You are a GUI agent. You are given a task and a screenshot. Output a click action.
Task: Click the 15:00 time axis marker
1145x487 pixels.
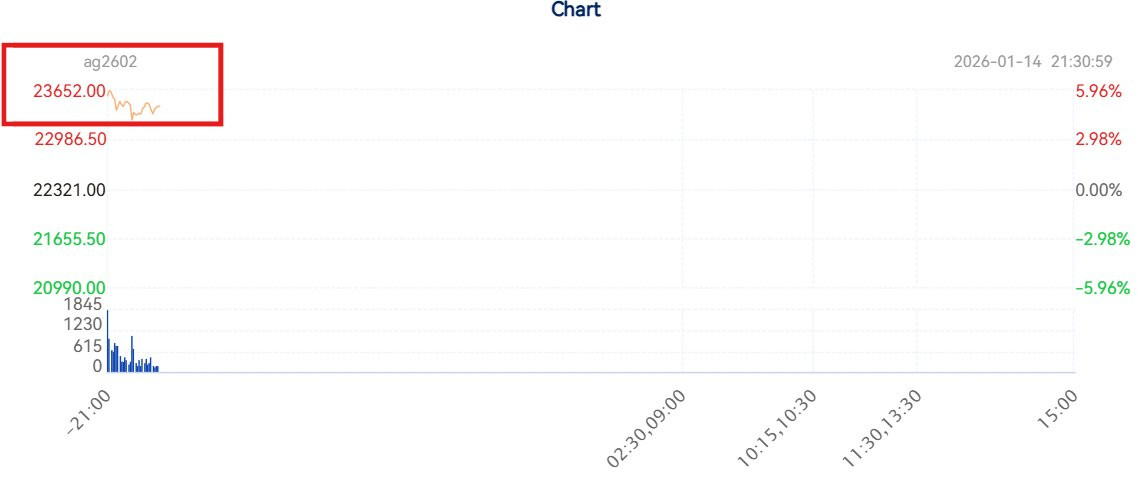point(1055,410)
